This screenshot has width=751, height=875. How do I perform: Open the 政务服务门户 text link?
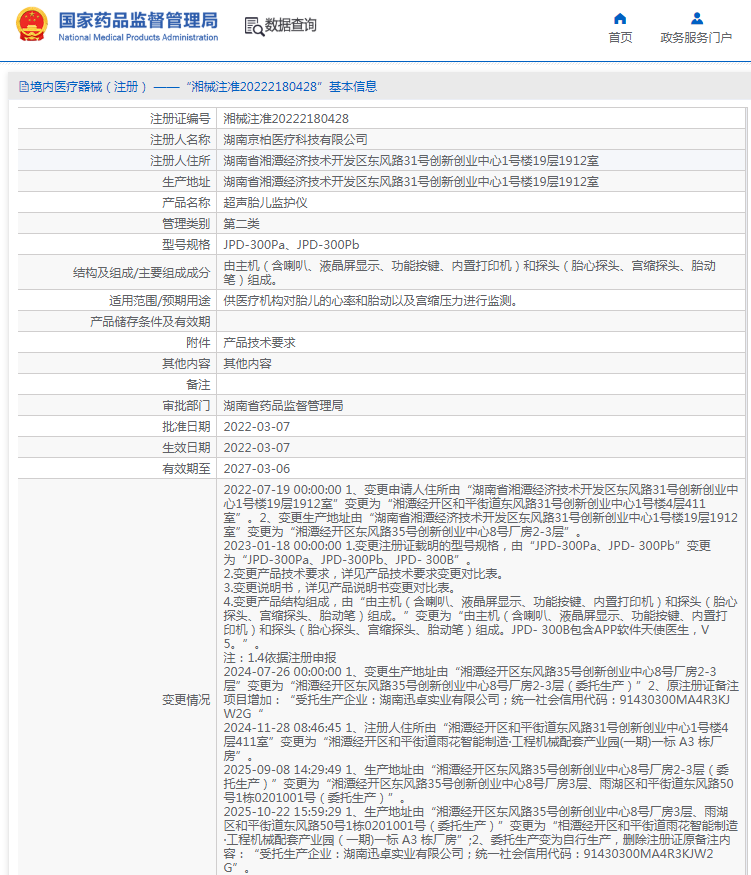(x=697, y=38)
